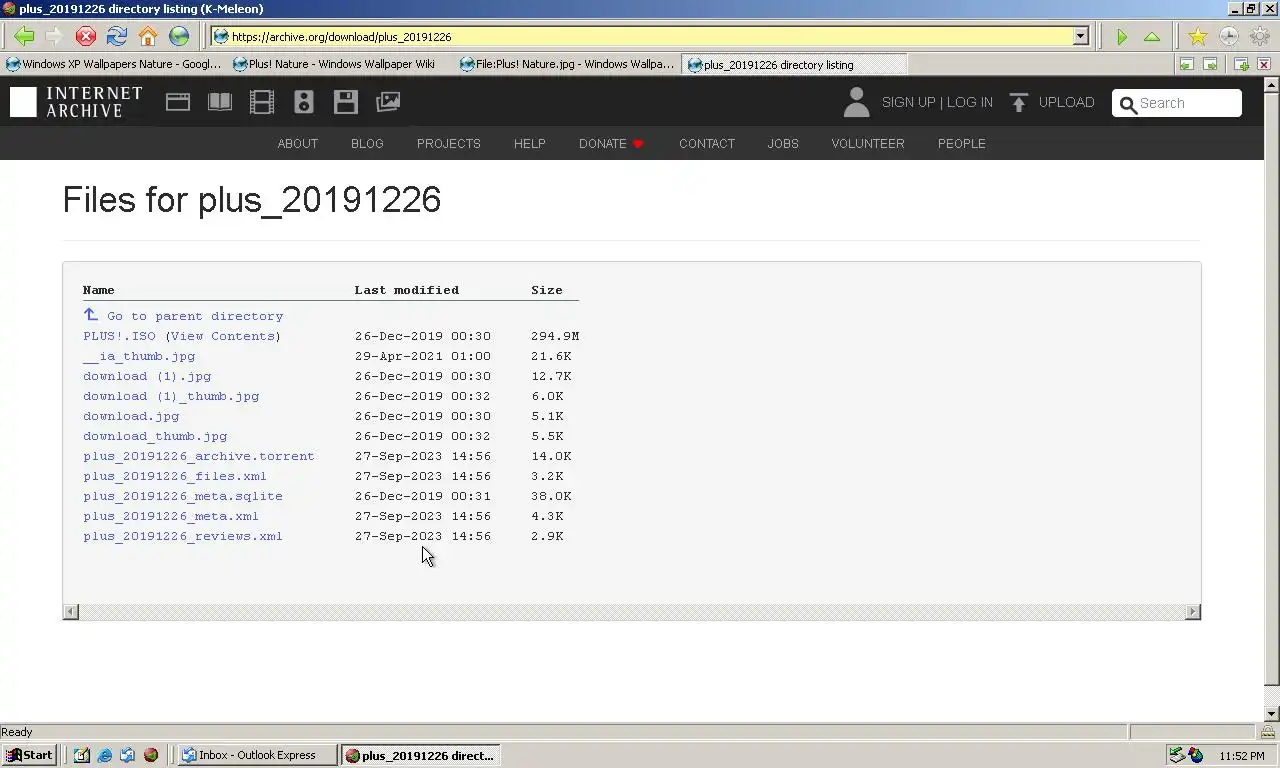Open the download (1).jpg file link
The height and width of the screenshot is (768, 1280).
point(147,376)
